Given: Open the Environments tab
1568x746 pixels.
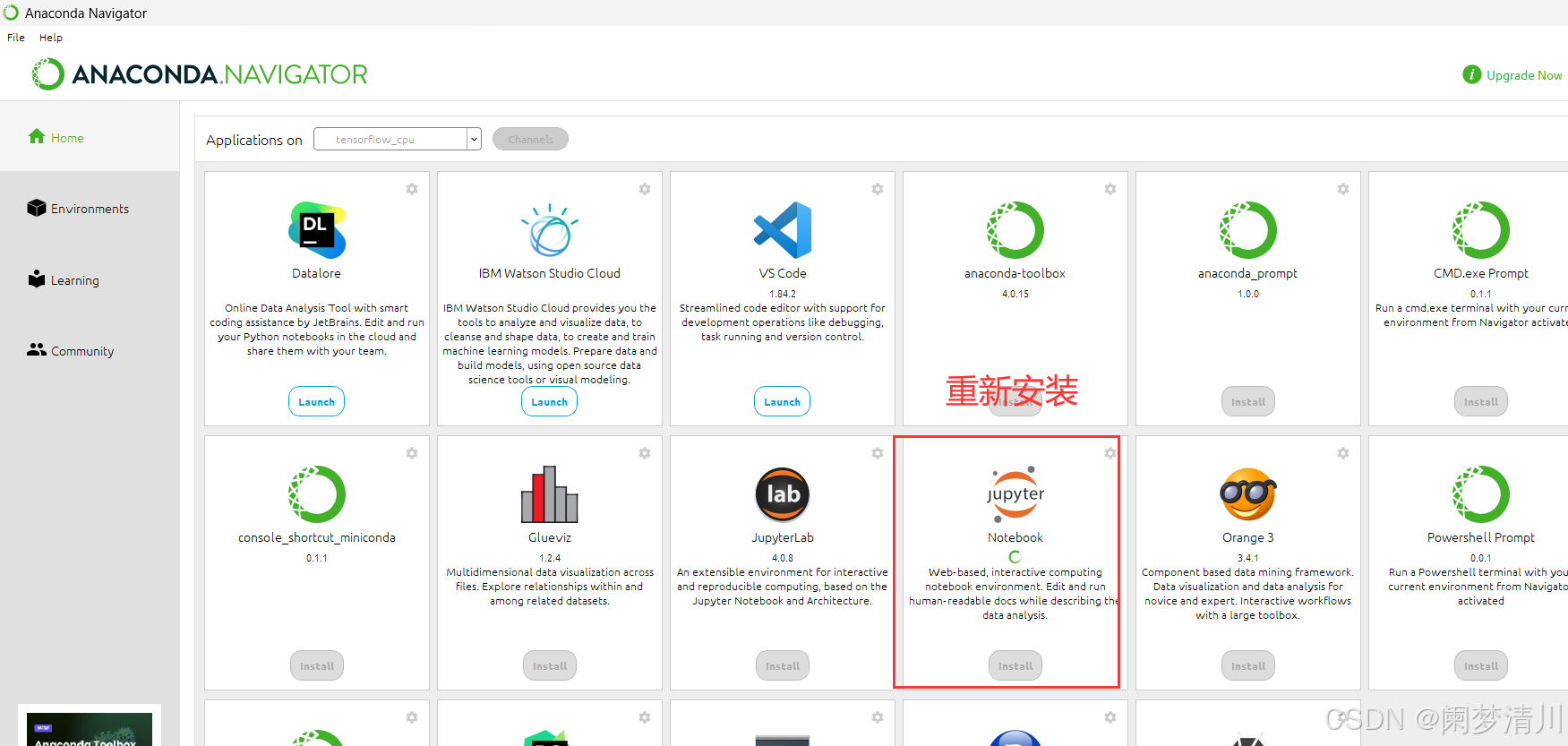Looking at the screenshot, I should pos(90,209).
